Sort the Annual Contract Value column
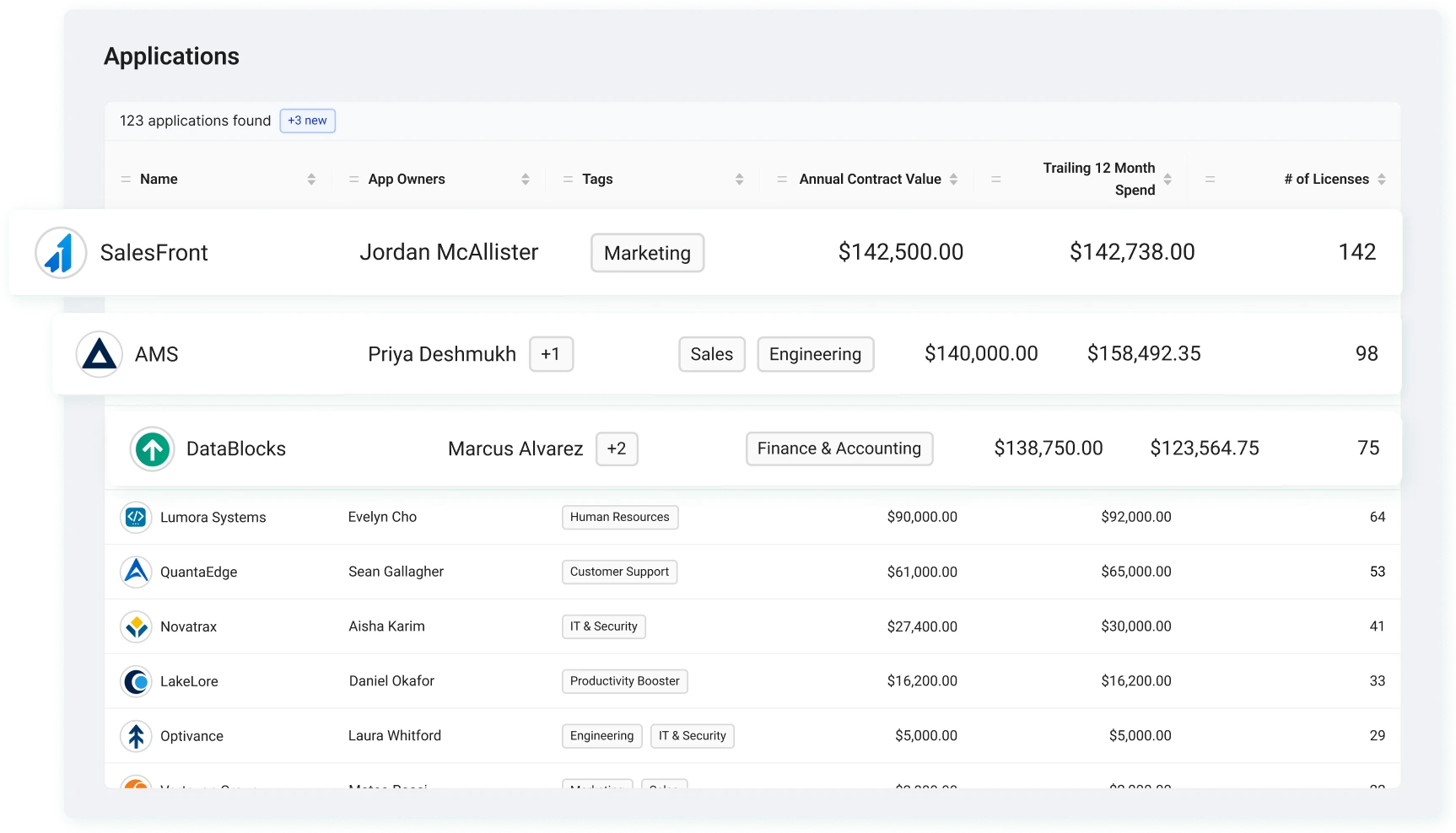This screenshot has width=1456, height=833. click(x=953, y=179)
